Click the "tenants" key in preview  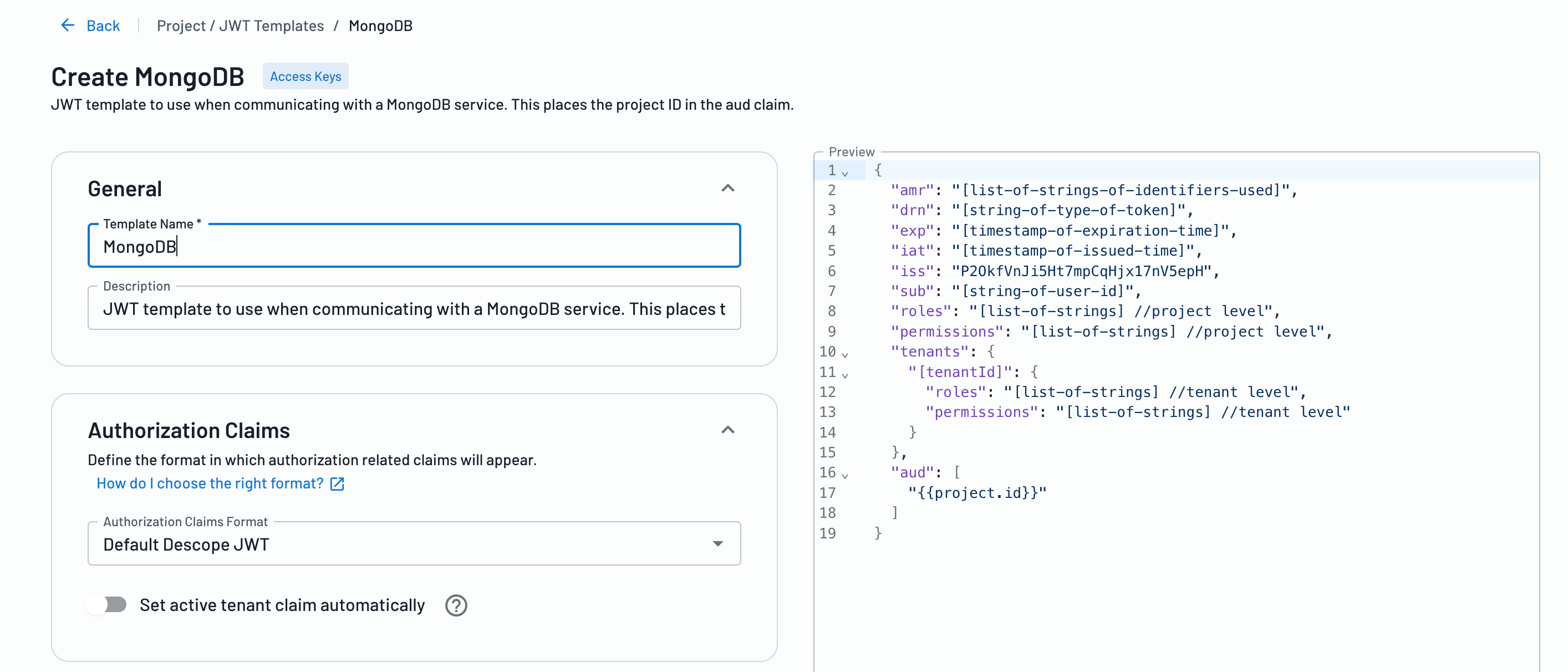tap(929, 351)
